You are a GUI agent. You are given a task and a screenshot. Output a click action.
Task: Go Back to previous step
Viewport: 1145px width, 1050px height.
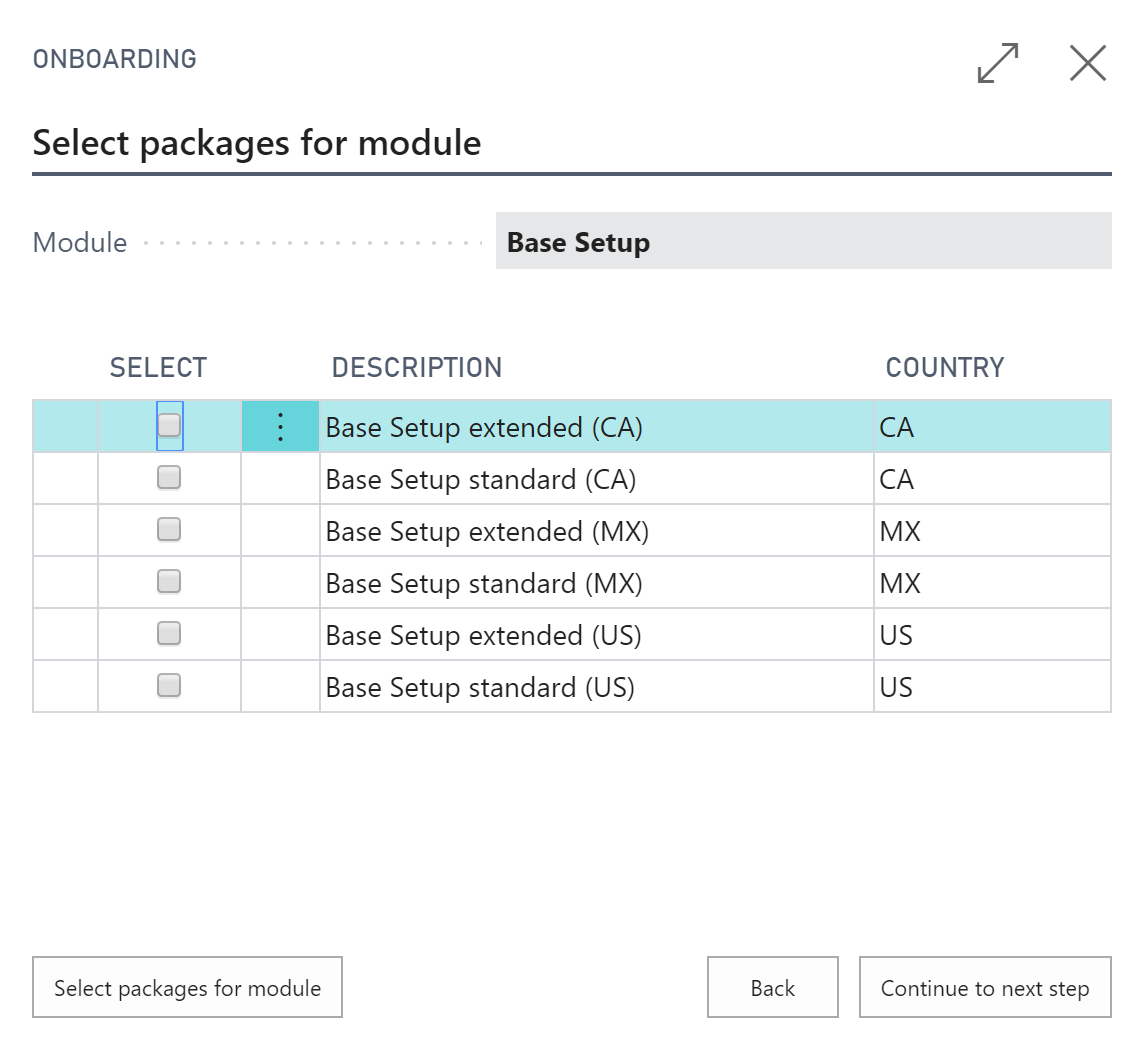(773, 987)
